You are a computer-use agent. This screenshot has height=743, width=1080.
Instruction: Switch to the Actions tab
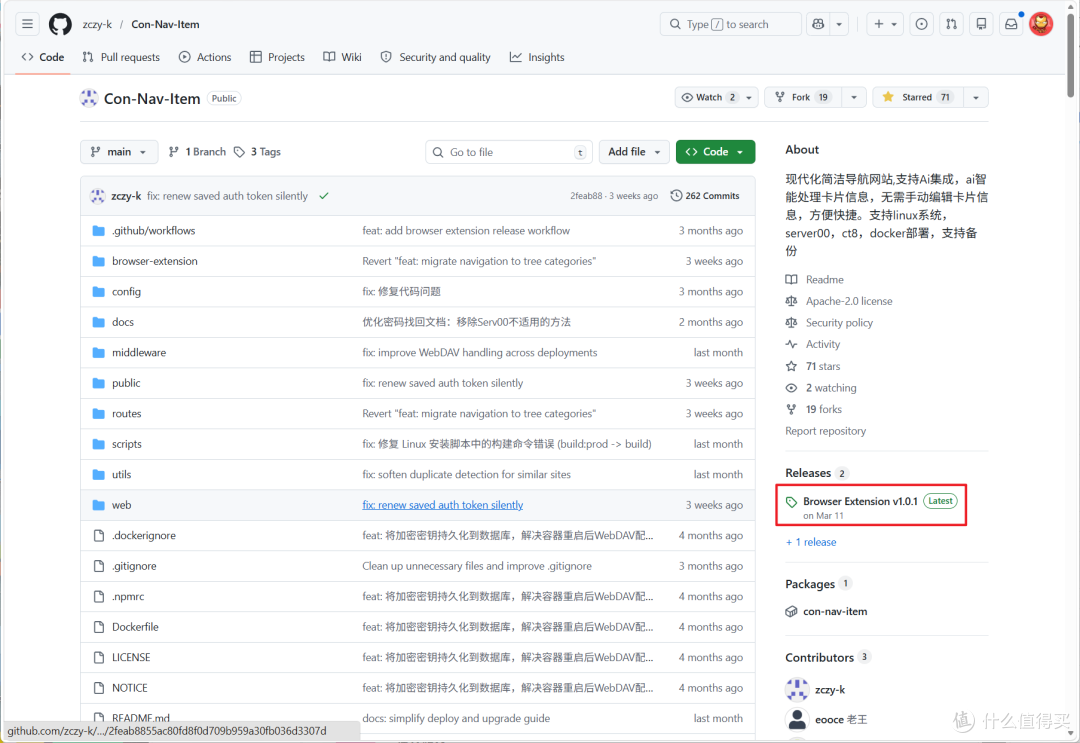point(205,57)
